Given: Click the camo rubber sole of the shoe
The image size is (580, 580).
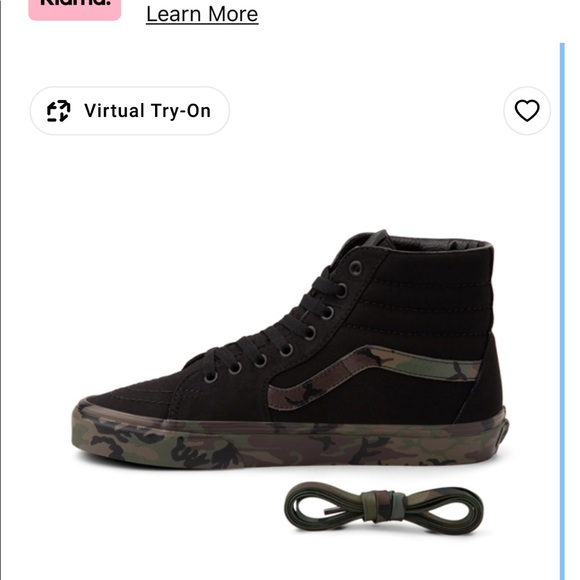Looking at the screenshot, I should click(x=289, y=442).
